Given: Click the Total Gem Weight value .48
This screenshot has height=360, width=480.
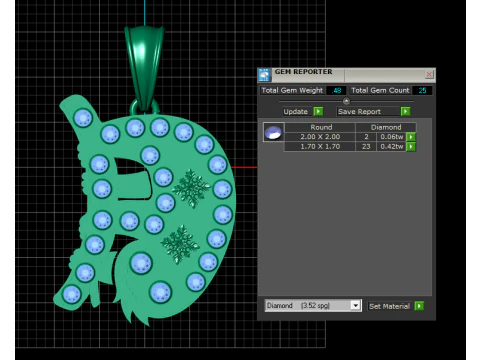Looking at the screenshot, I should pyautogui.click(x=337, y=90).
